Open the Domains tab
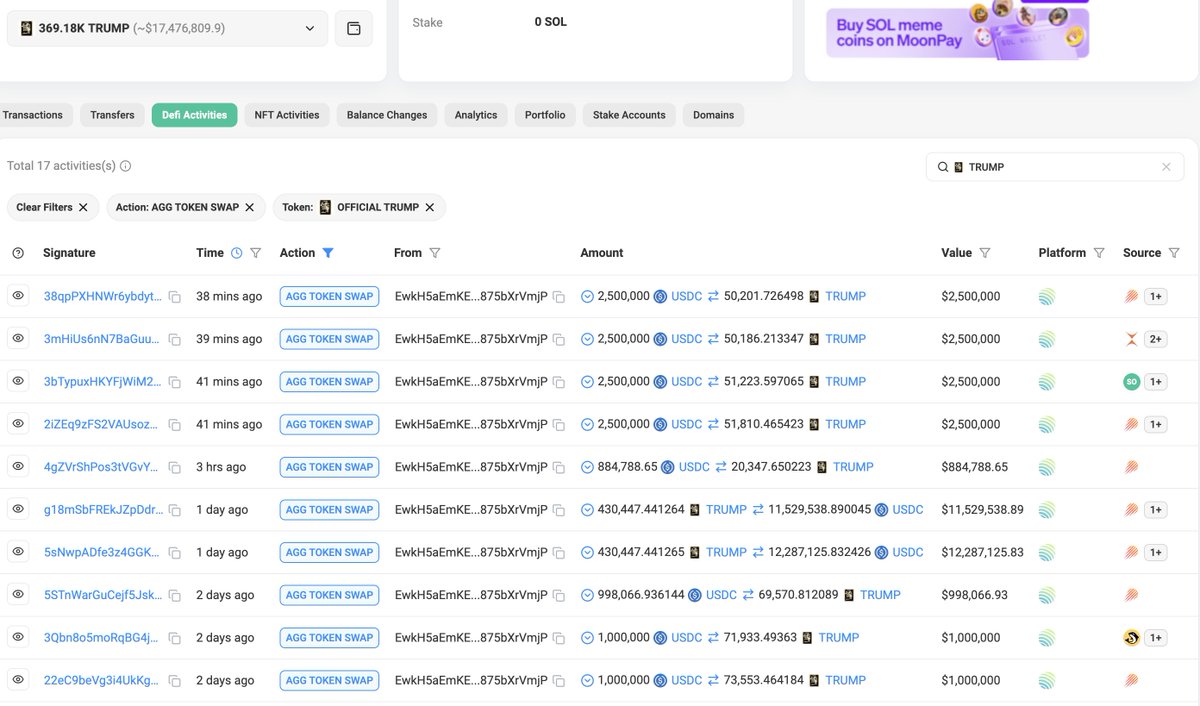The height and width of the screenshot is (706, 1200). (713, 115)
